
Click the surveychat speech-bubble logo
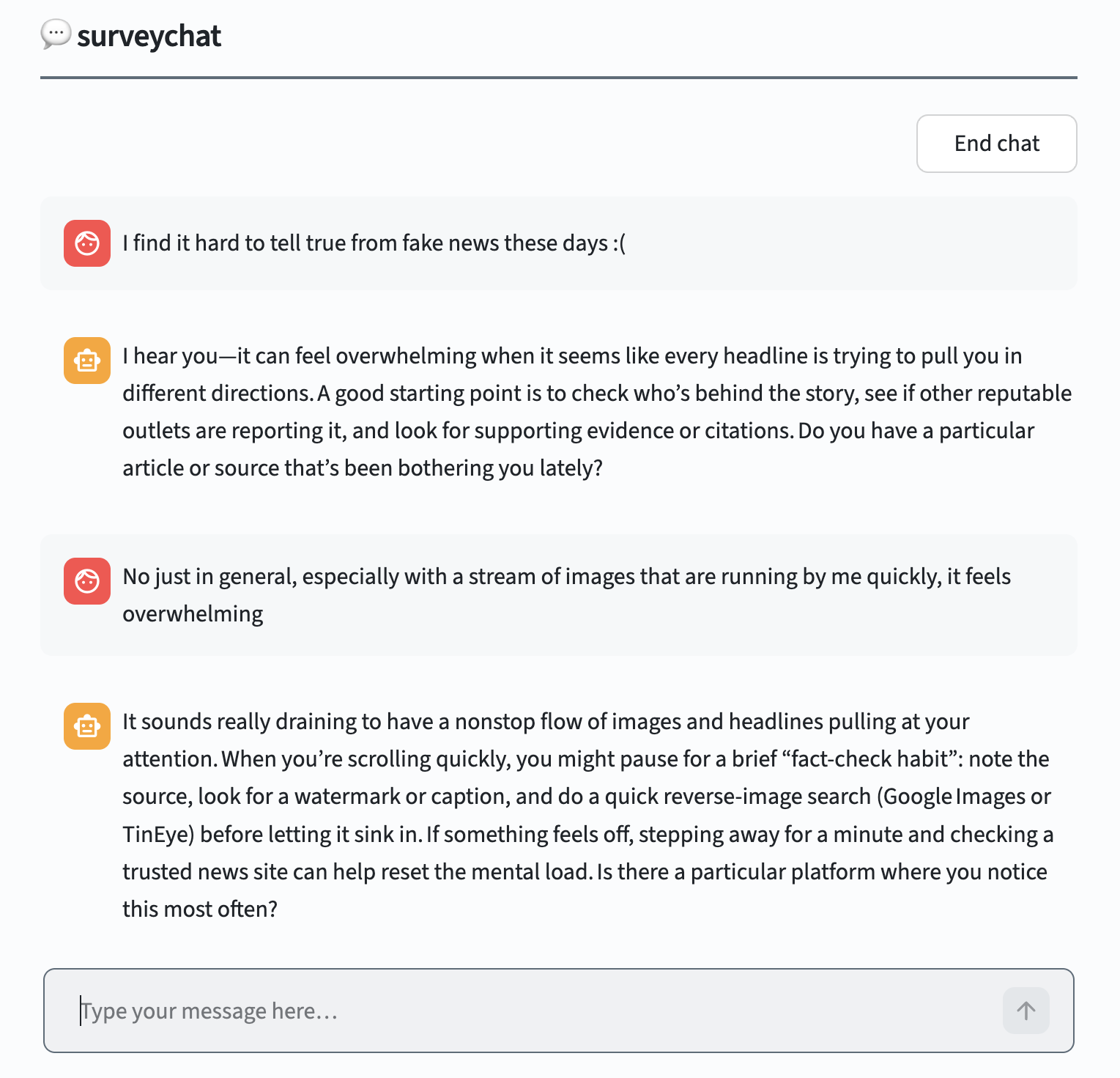click(56, 34)
